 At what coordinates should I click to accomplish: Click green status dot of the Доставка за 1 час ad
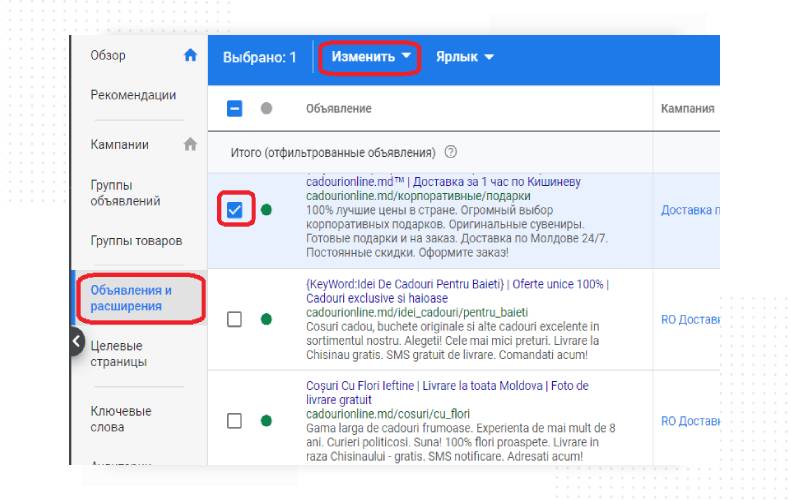click(x=267, y=210)
